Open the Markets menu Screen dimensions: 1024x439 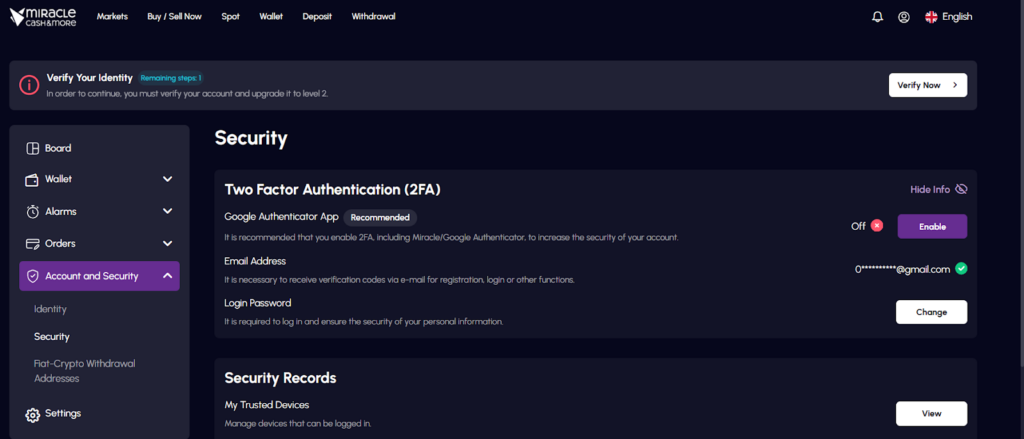coord(112,17)
